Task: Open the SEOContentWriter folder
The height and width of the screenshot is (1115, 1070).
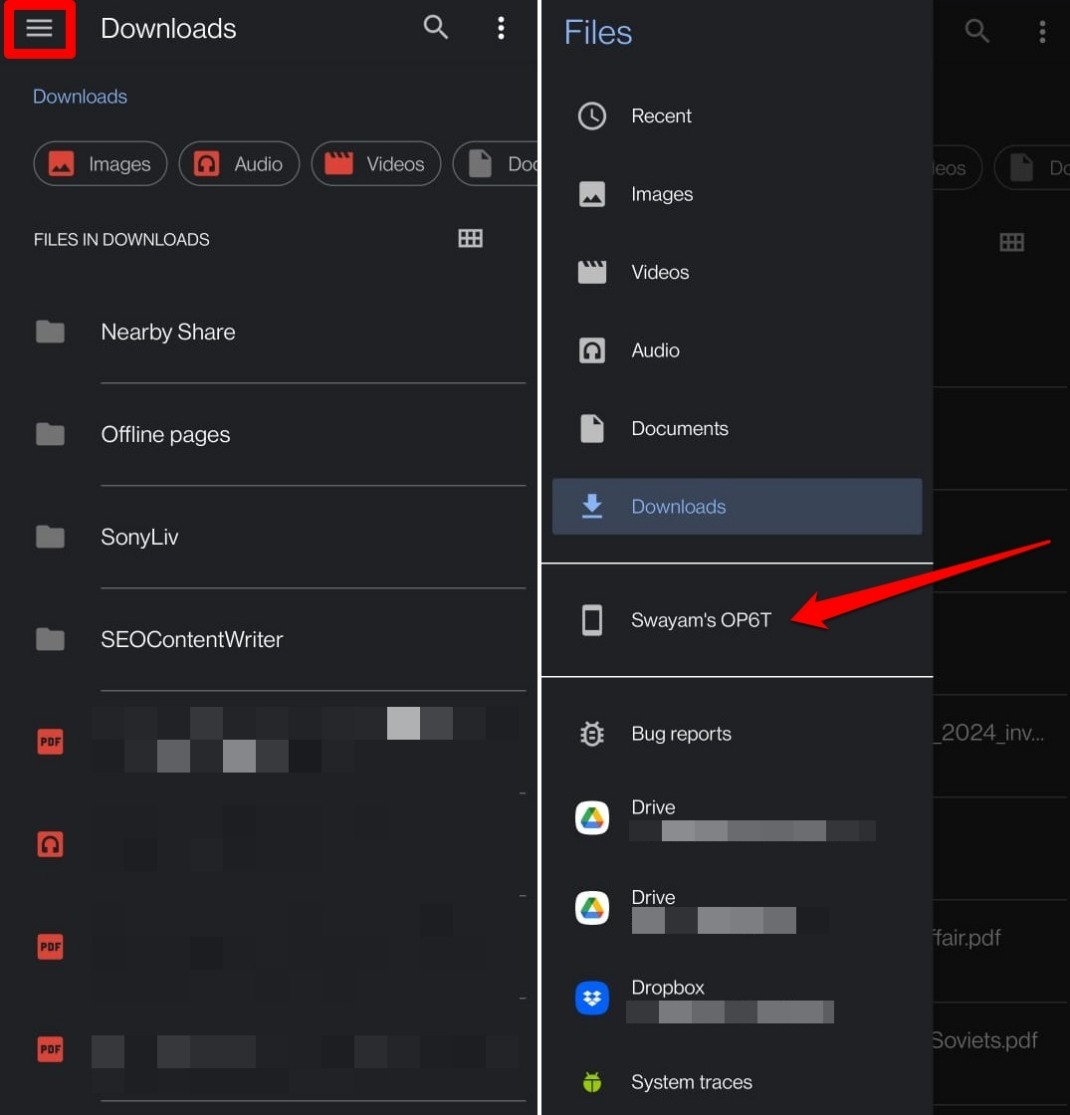Action: point(268,639)
